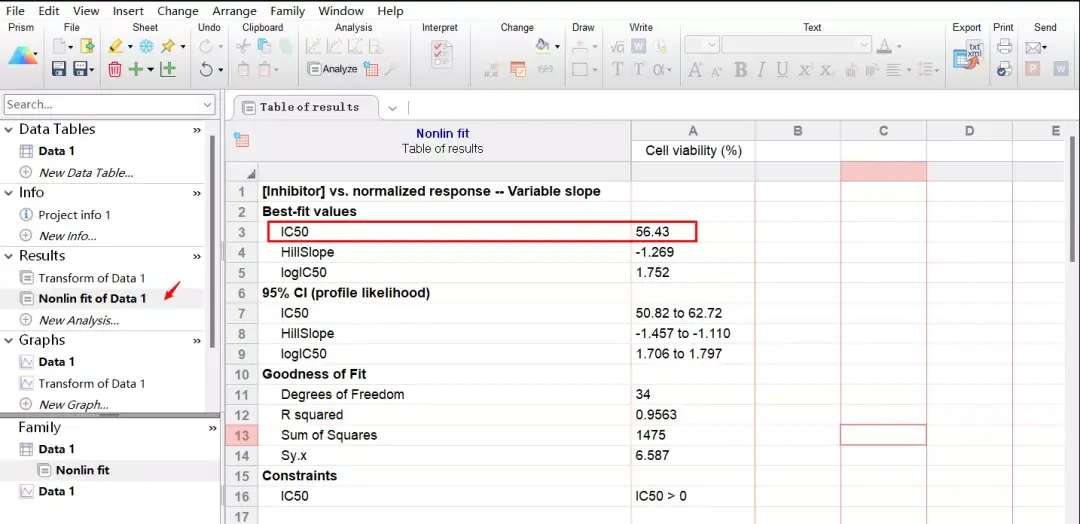Click the R squared 0.9563 cell
This screenshot has width=1080, height=524.
tap(693, 415)
